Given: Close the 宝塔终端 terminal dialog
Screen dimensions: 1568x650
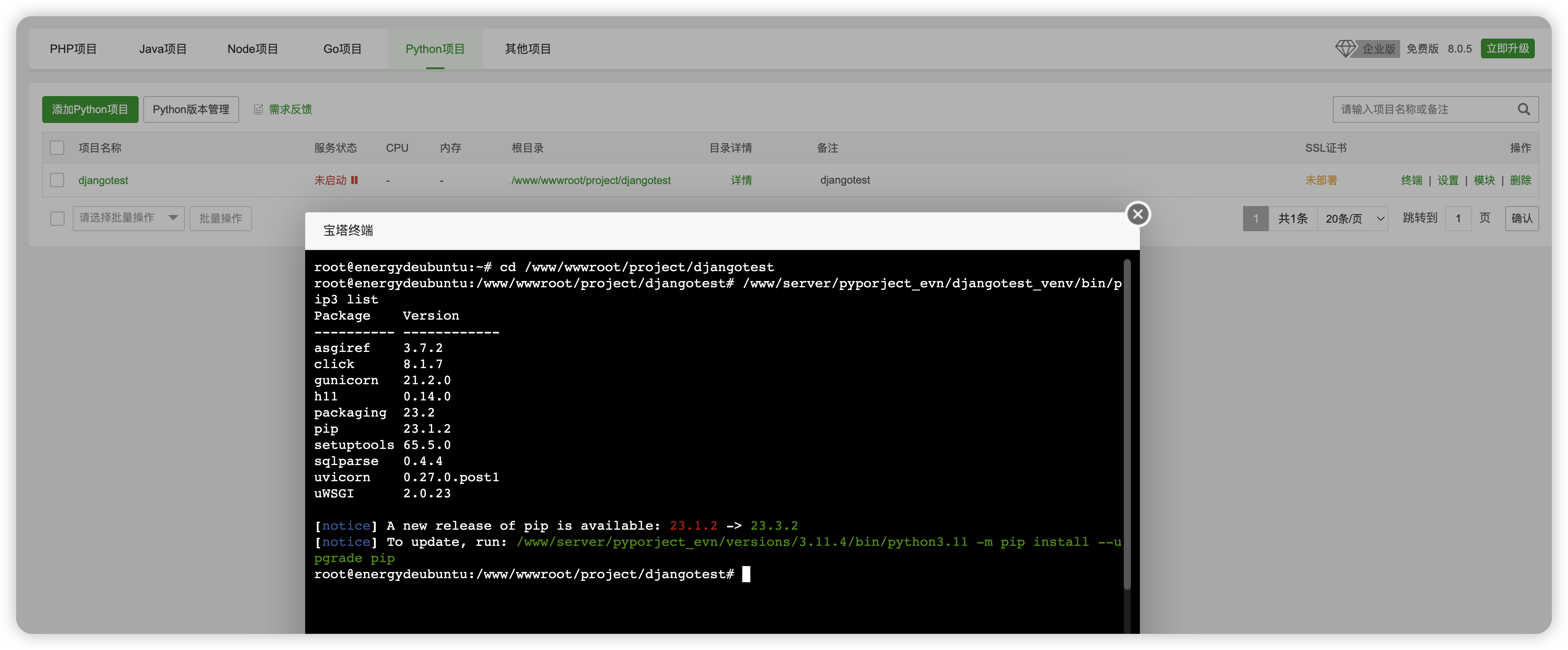Looking at the screenshot, I should click(1137, 214).
